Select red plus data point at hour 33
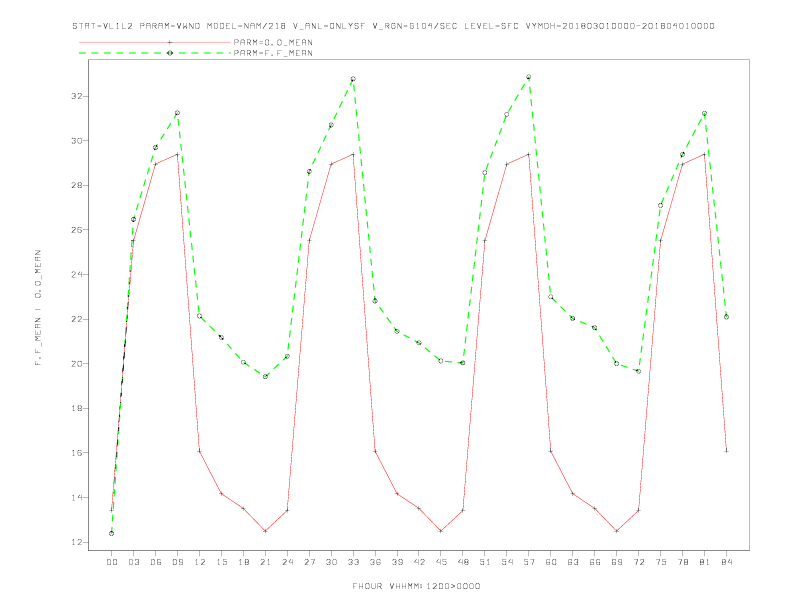 pyautogui.click(x=353, y=155)
